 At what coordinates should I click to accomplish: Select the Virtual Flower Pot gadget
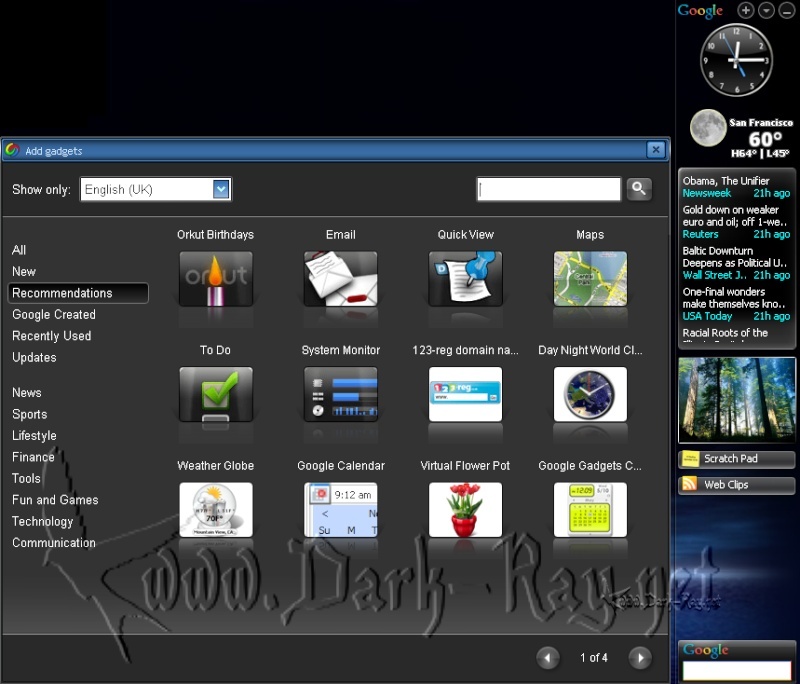pos(465,510)
